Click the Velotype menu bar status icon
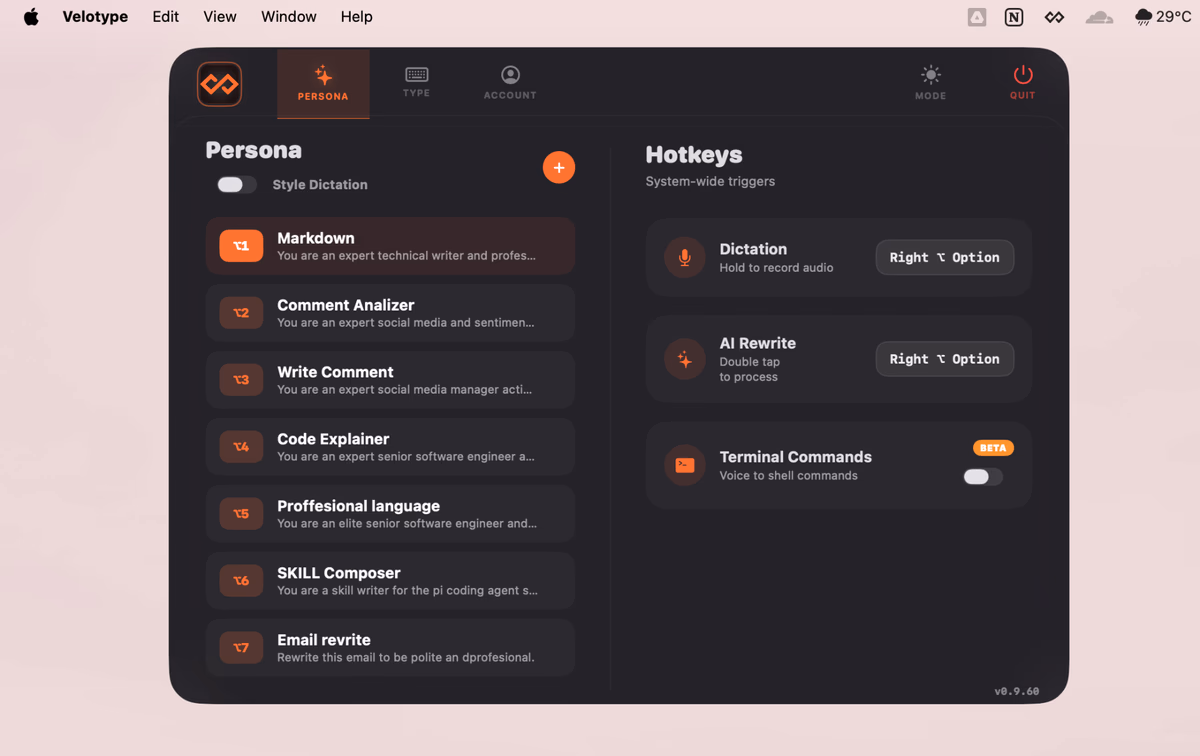 click(1055, 17)
